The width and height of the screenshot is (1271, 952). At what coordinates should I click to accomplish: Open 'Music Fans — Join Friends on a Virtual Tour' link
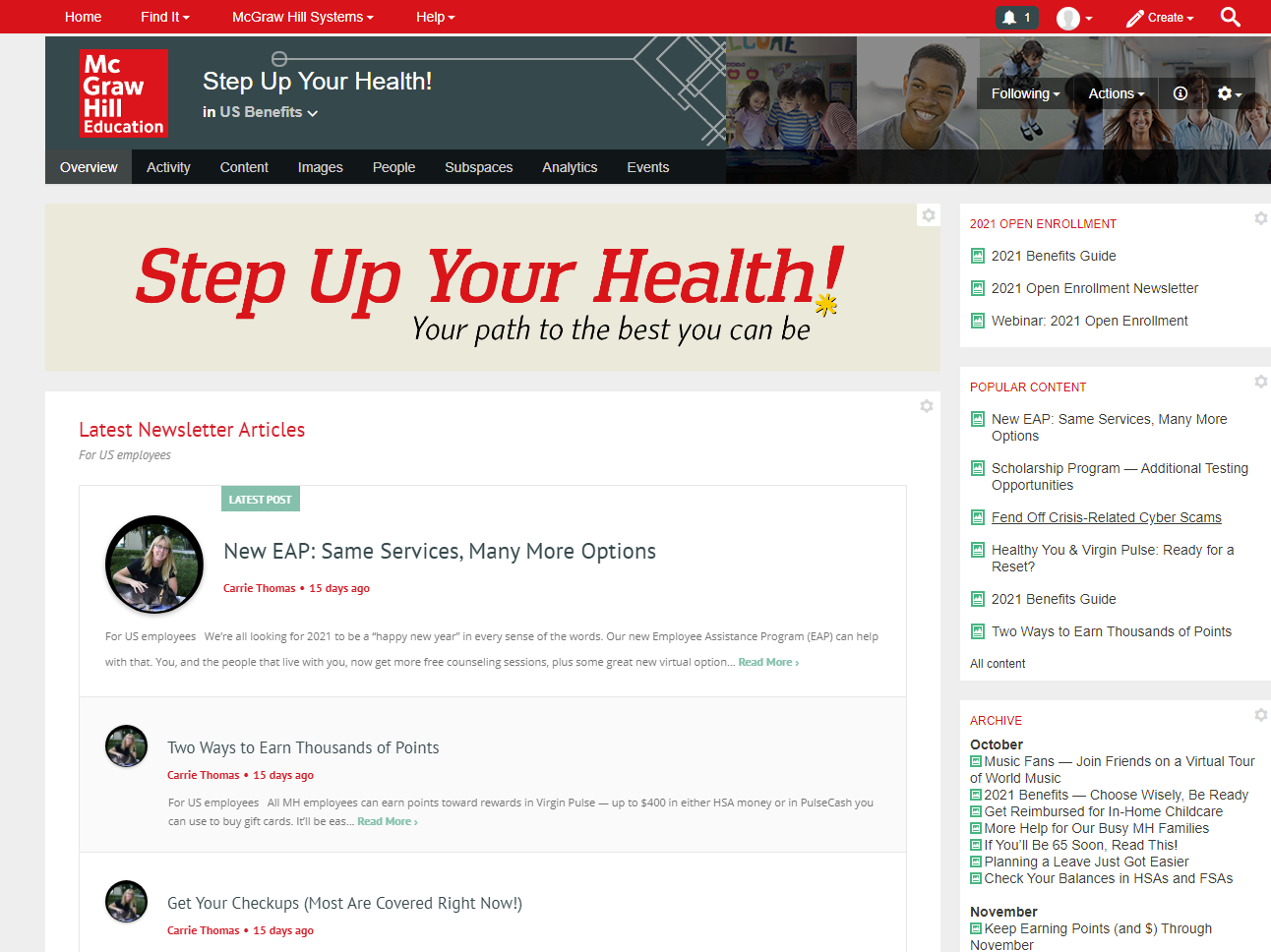point(1113,769)
